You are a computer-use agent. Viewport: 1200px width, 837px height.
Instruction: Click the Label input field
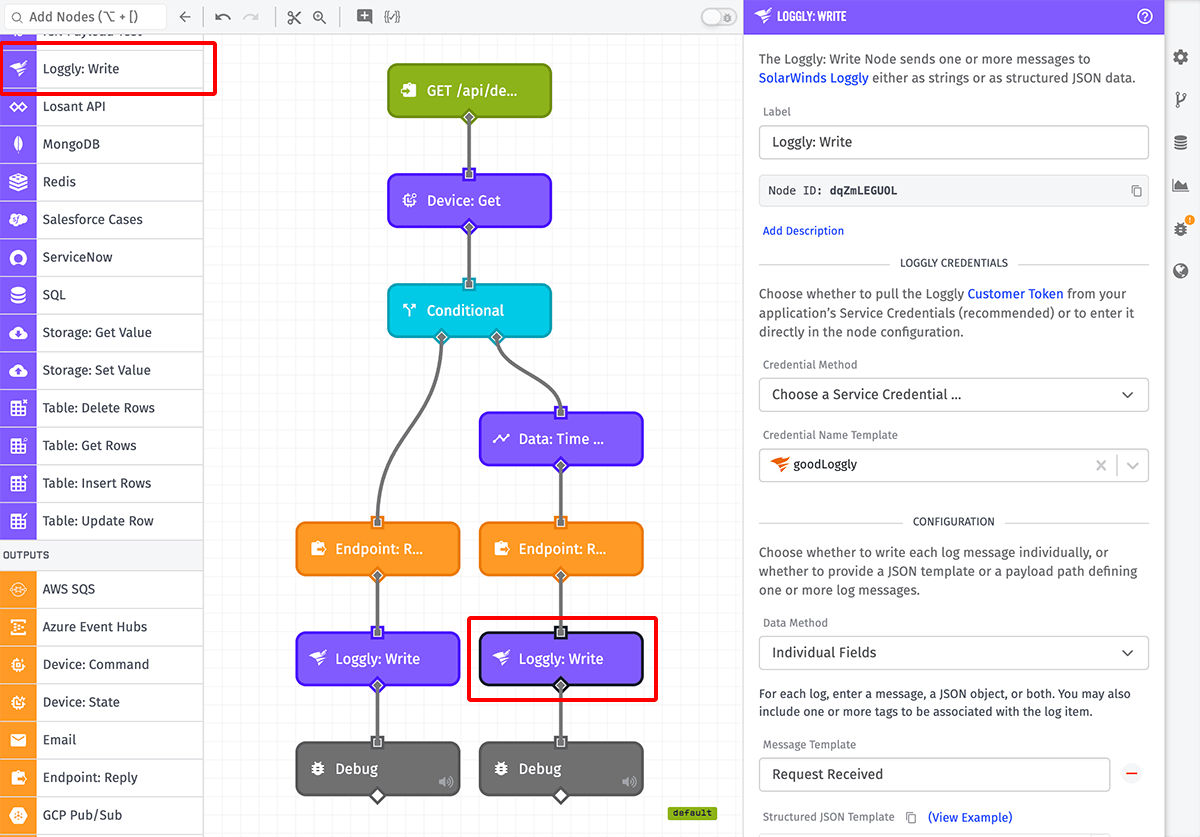[x=953, y=142]
